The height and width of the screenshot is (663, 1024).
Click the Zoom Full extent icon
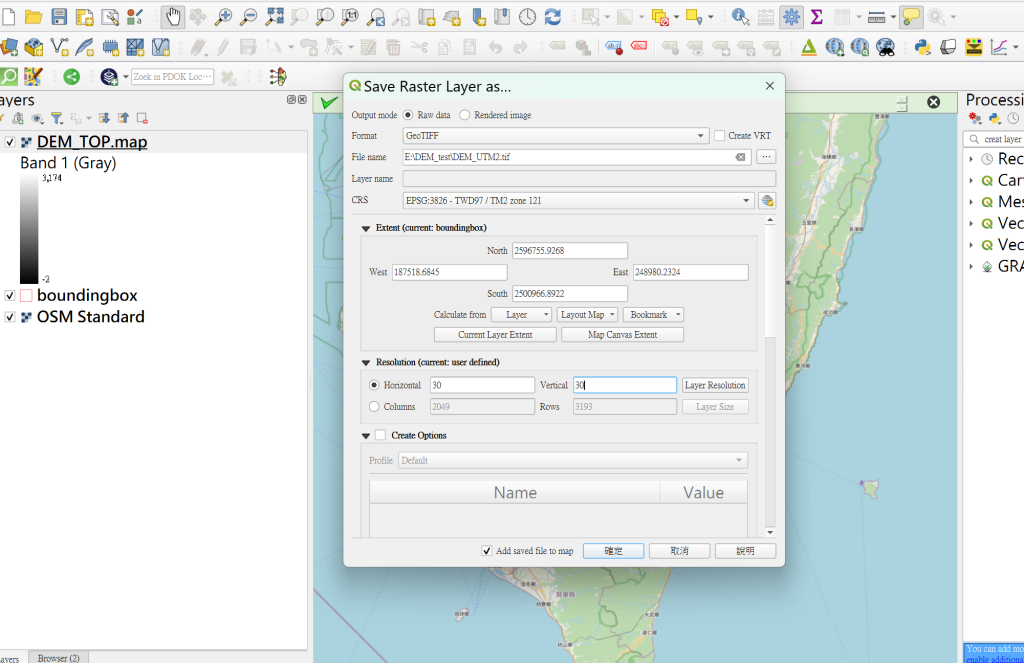[274, 17]
